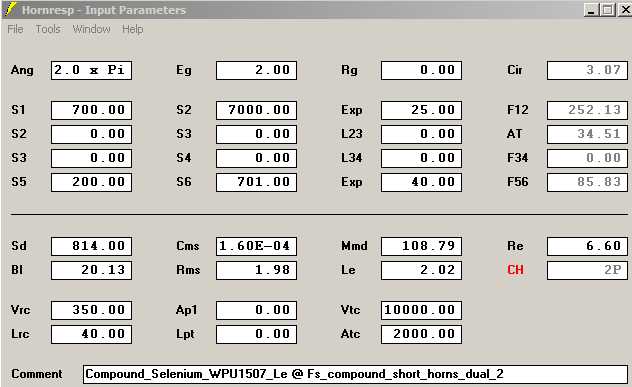The height and width of the screenshot is (387, 632).
Task: Click the S3 field in the L34 row
Action: (x=91, y=158)
